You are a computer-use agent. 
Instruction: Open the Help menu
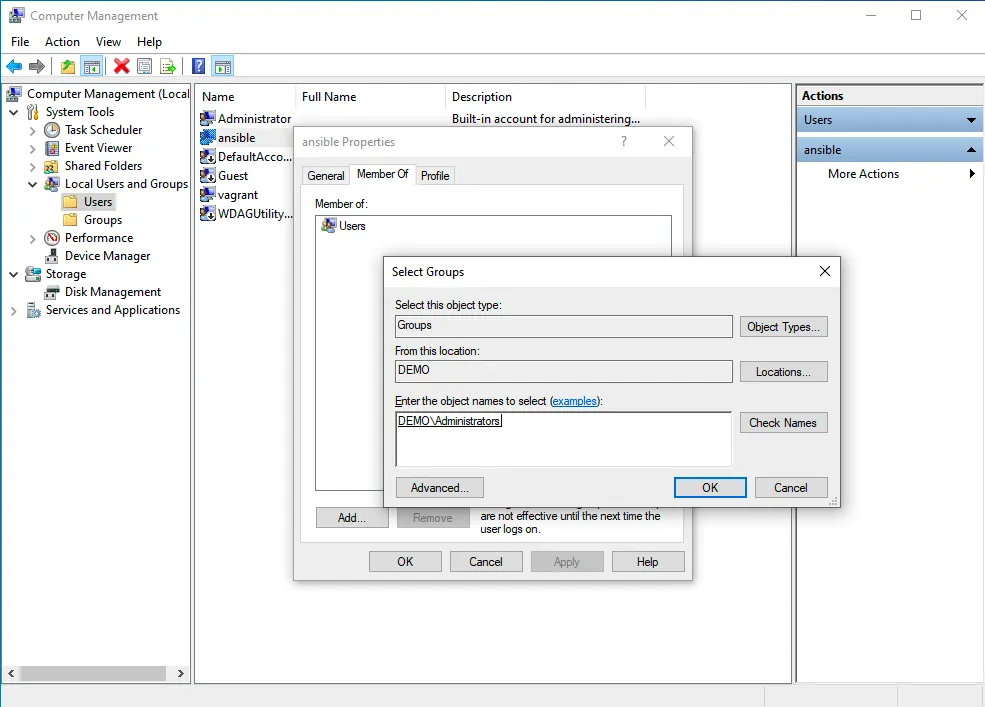click(150, 41)
